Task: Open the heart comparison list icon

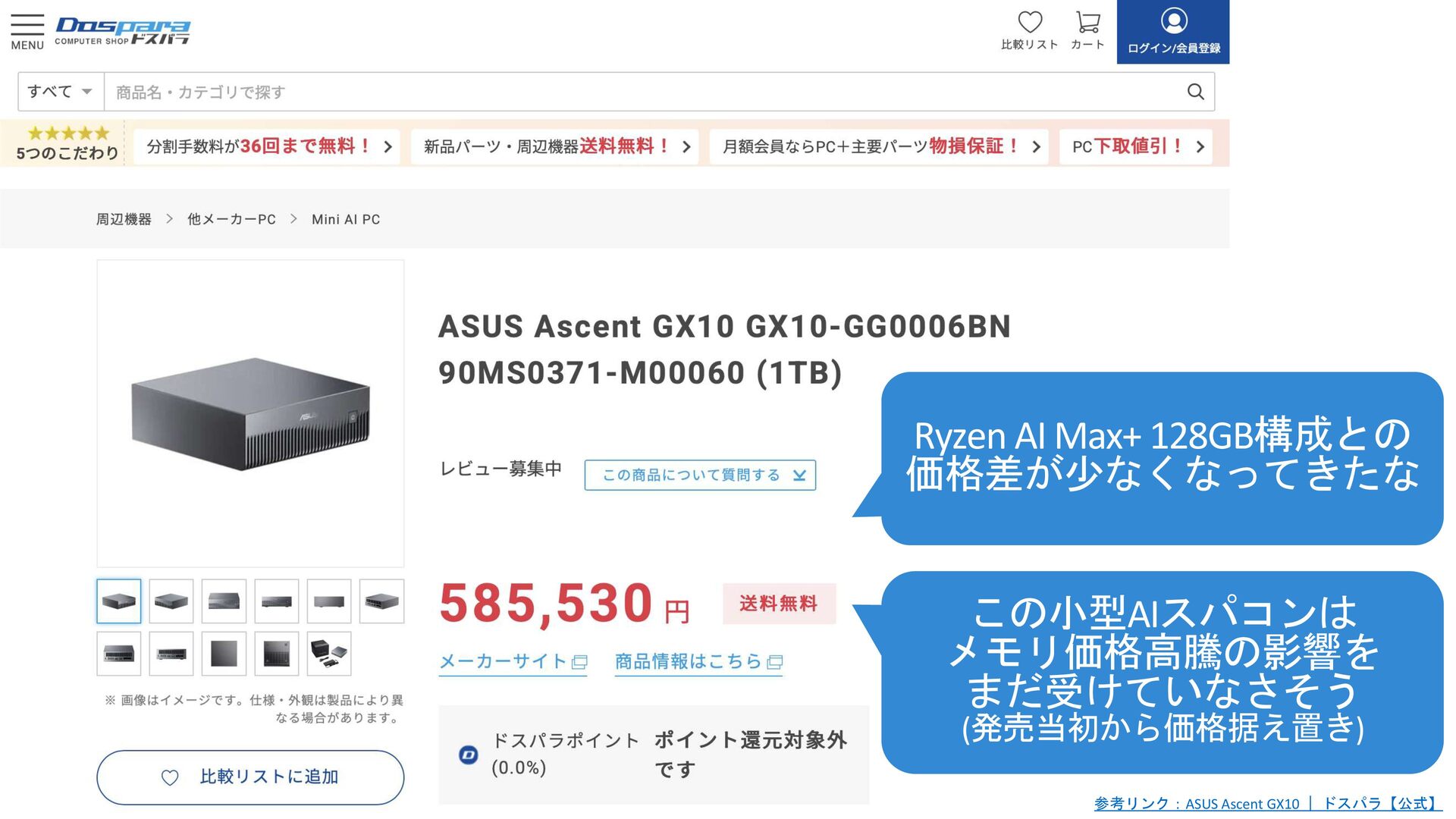Action: [x=1029, y=23]
